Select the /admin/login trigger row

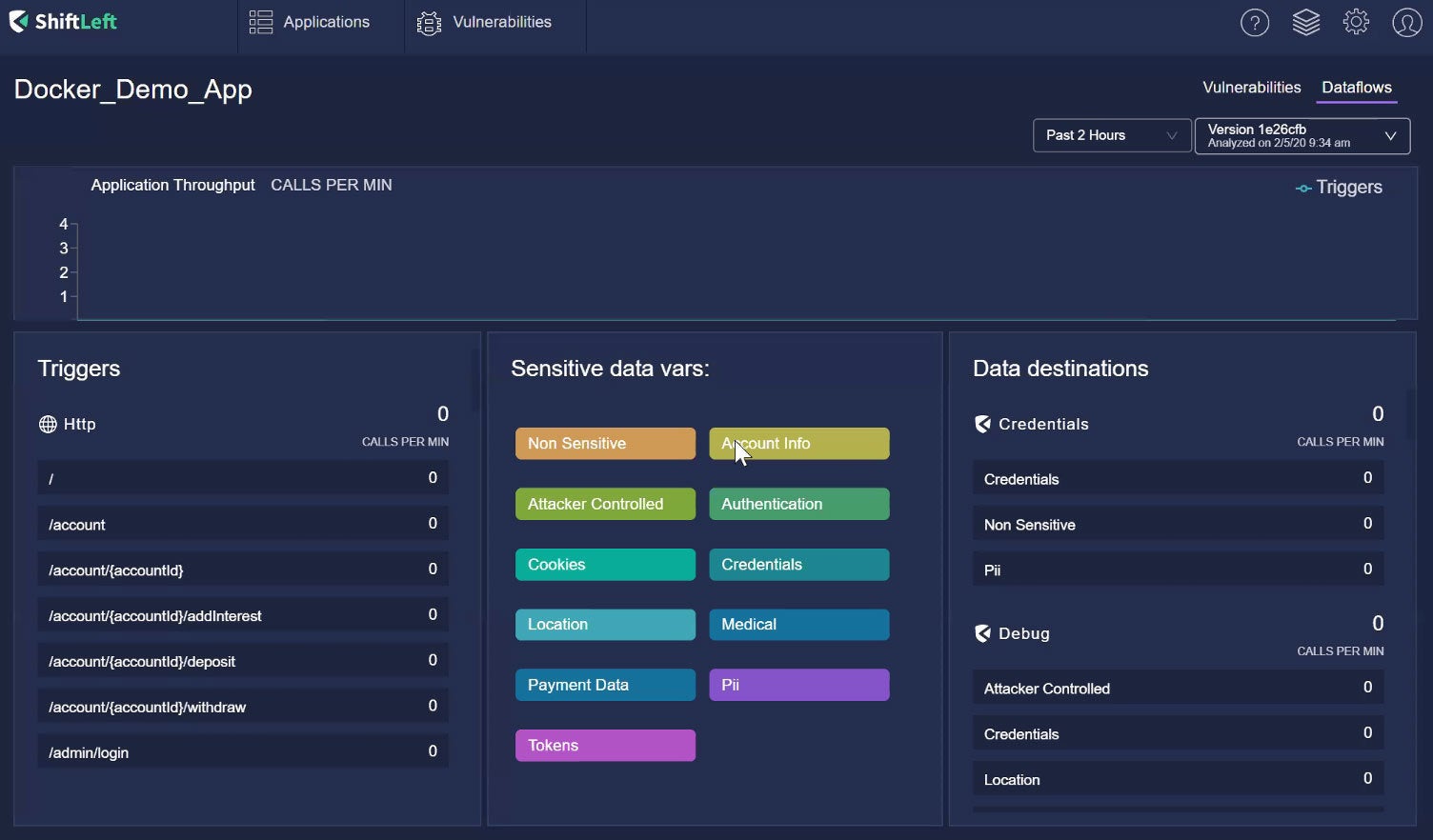tap(243, 752)
